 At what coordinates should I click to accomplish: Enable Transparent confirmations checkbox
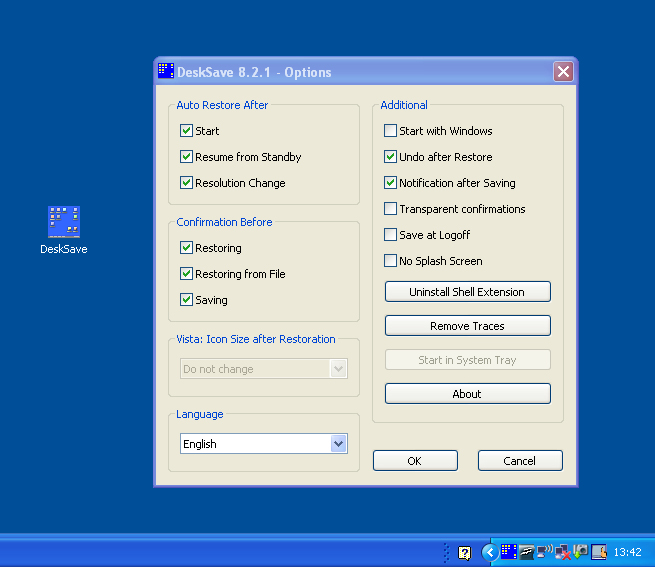point(391,209)
